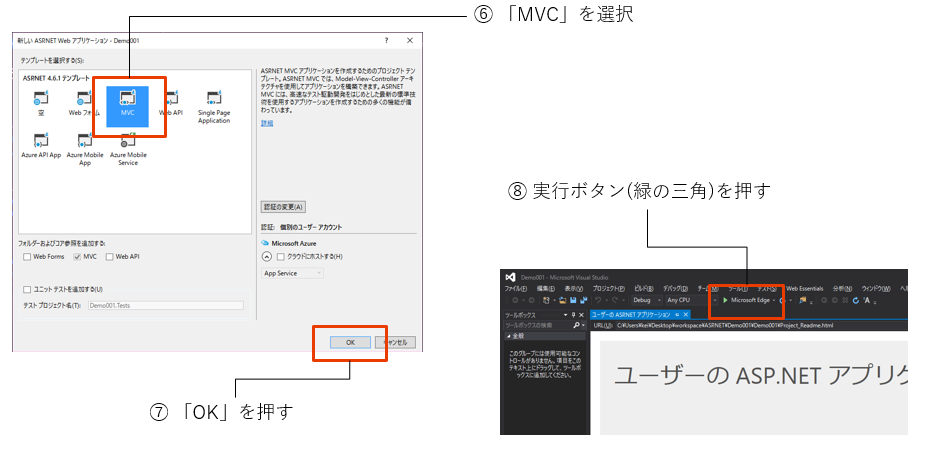Check the host in cloud (クラウドにホストする) box
Screen dimensions: 929x462
(281, 256)
